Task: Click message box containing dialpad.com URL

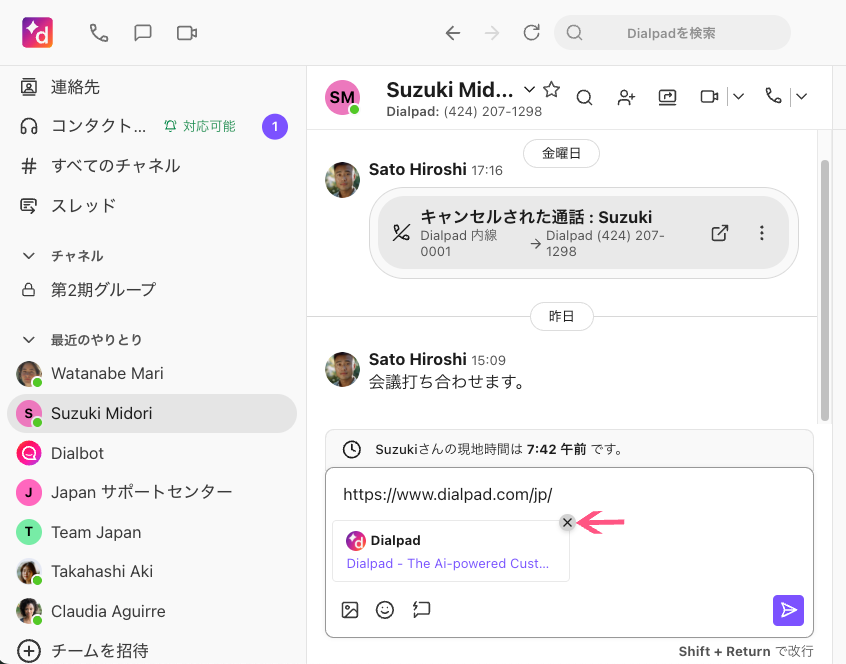Action: (x=569, y=552)
